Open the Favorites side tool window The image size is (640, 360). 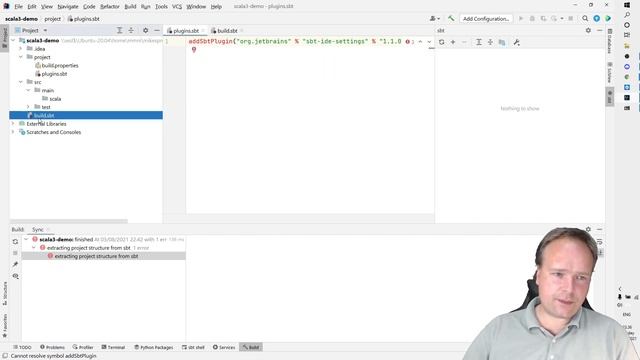click(5, 325)
